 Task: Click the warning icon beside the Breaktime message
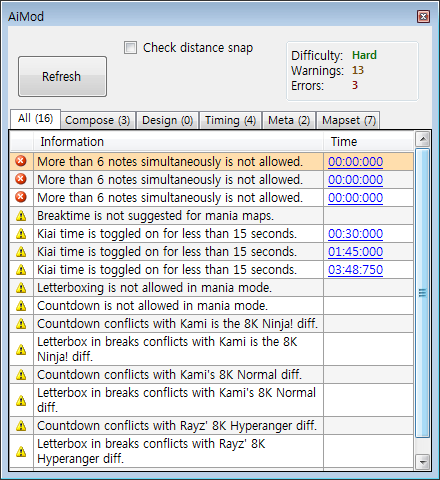21,216
